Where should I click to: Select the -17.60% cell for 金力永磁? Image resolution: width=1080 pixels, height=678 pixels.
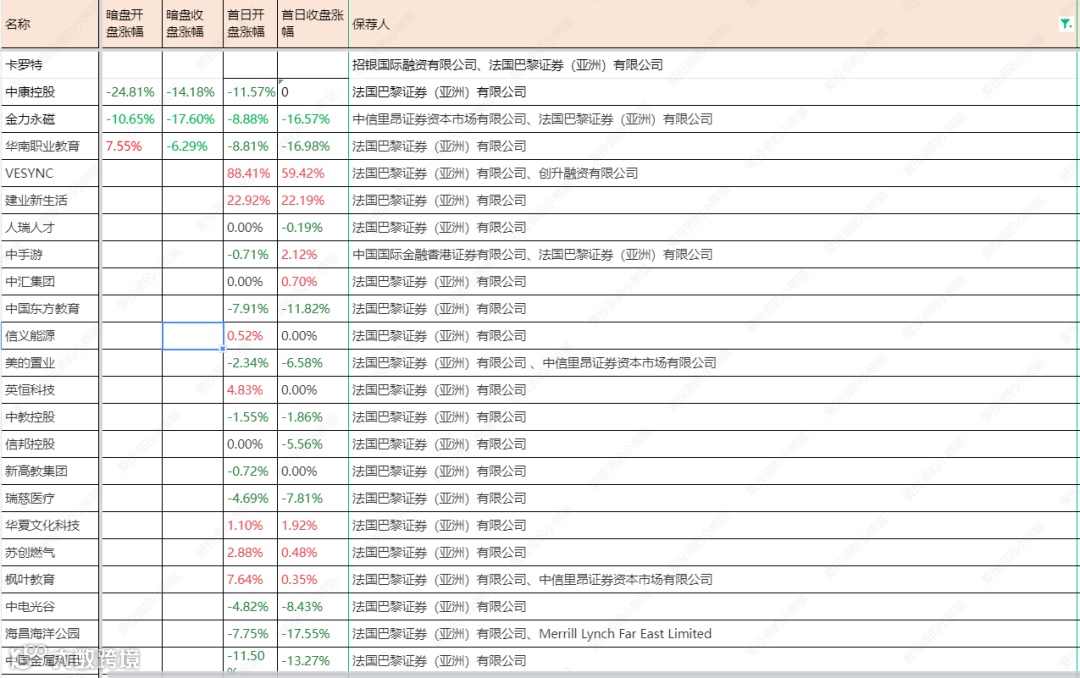(x=193, y=119)
